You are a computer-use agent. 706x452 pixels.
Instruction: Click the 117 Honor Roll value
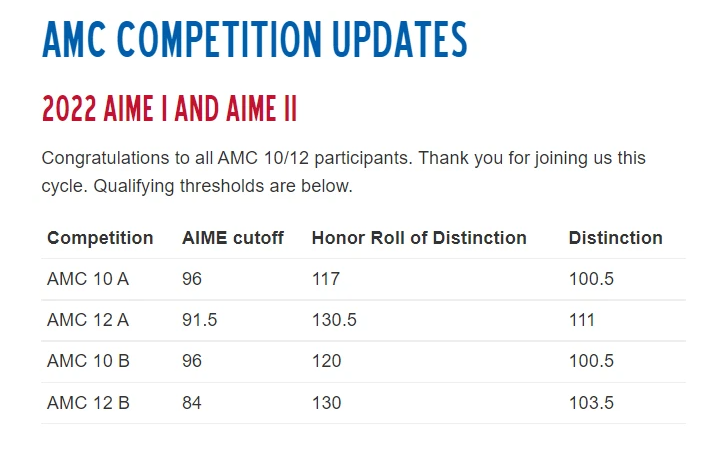326,279
